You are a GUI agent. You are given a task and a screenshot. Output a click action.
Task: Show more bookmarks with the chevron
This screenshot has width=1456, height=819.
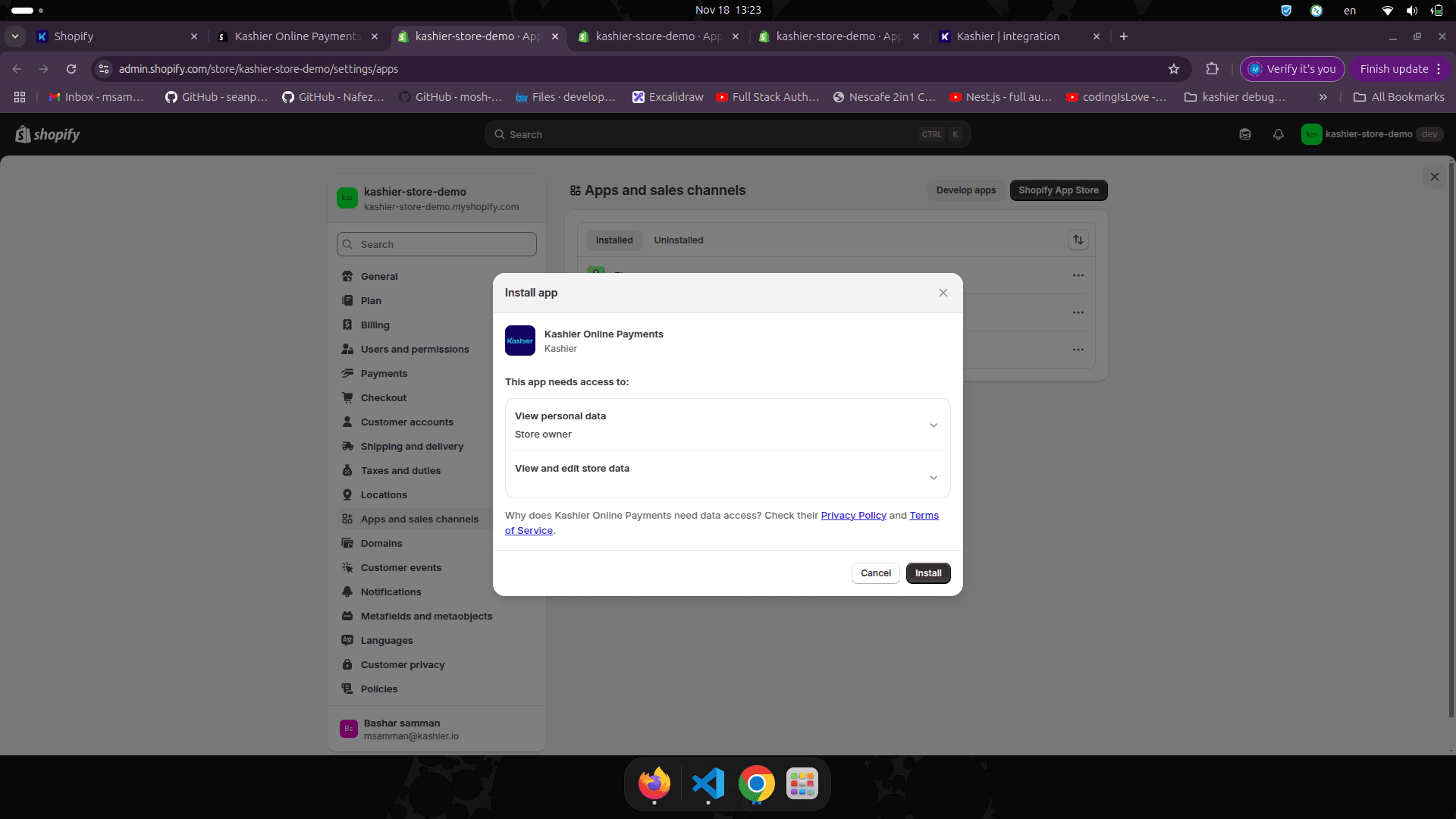tap(1323, 97)
